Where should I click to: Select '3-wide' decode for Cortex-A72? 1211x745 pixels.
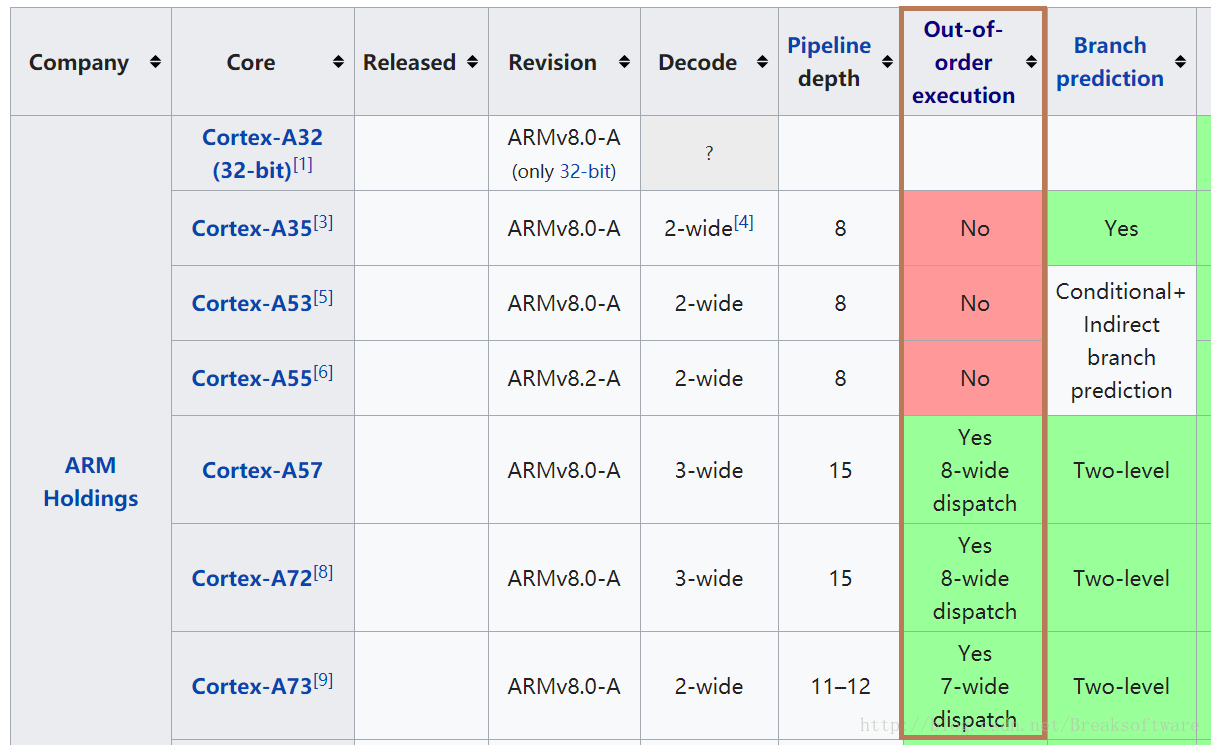click(x=709, y=578)
